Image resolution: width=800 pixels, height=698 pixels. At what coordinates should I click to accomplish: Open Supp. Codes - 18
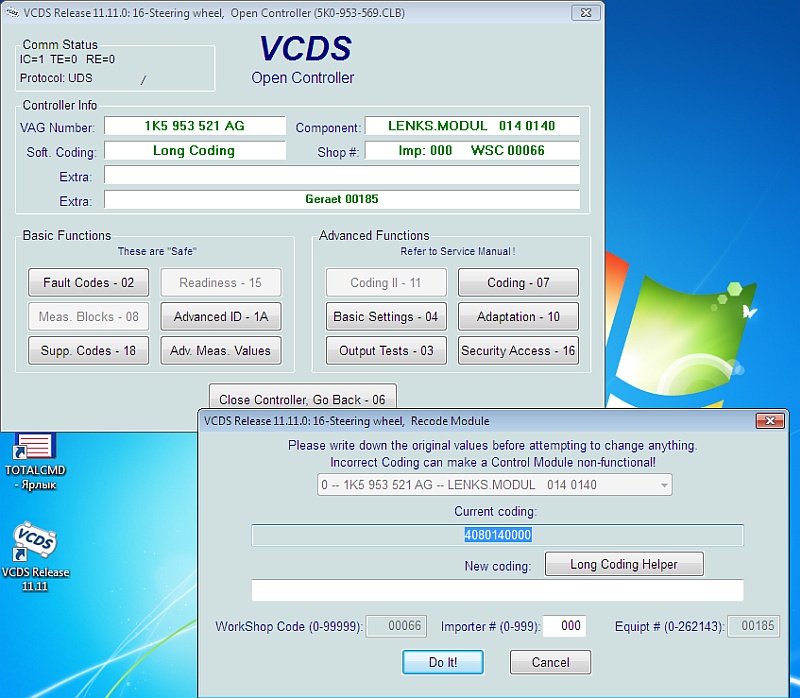88,351
